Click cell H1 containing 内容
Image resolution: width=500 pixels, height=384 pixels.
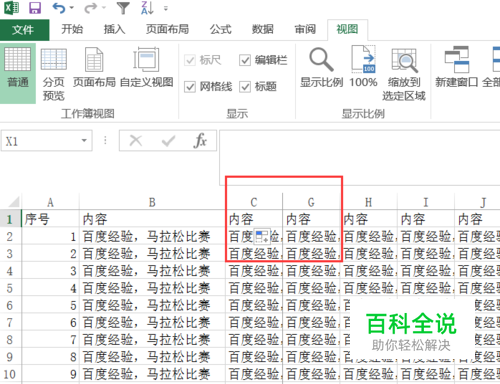(369, 219)
